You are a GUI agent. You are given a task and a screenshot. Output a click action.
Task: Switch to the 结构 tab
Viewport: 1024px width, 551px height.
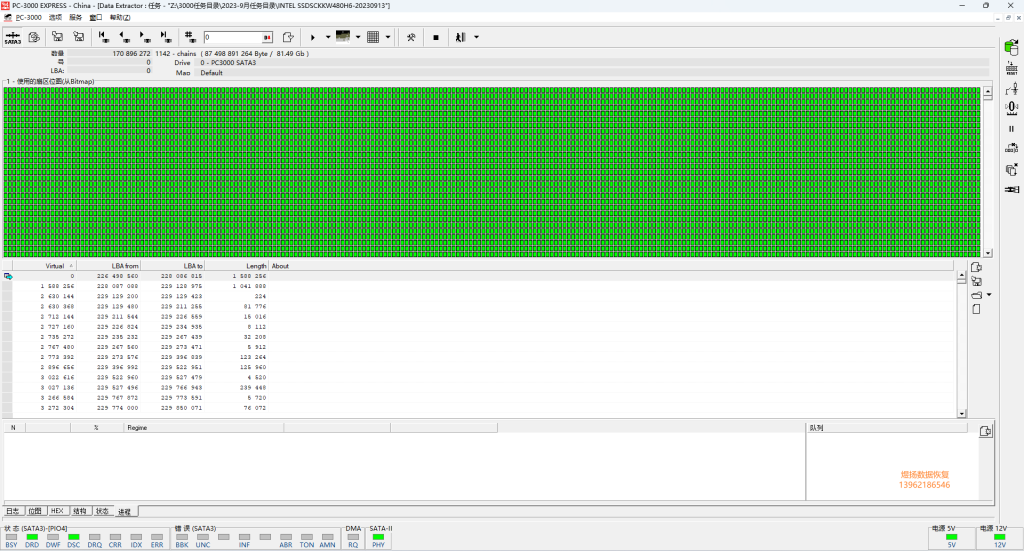click(x=80, y=511)
